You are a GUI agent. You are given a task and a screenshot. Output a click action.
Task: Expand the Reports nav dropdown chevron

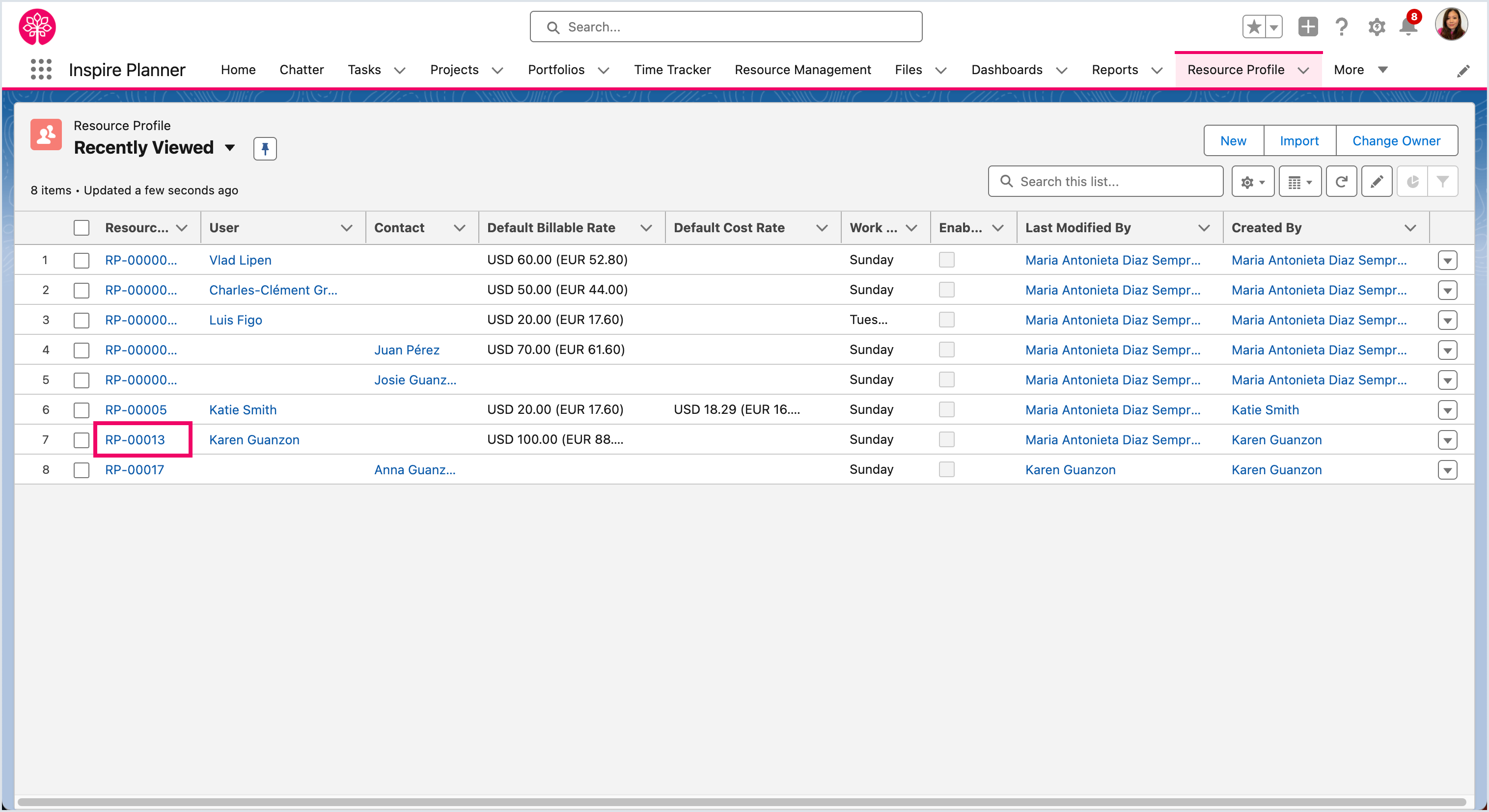pos(1157,71)
